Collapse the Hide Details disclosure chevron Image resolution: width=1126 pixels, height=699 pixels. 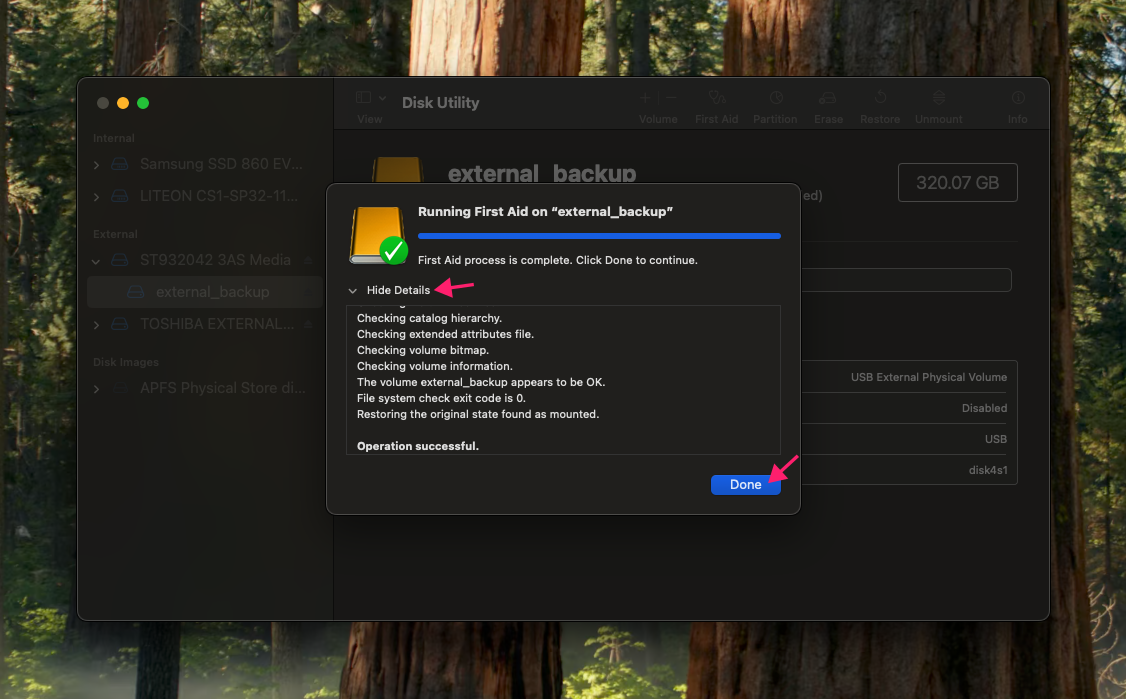click(x=353, y=291)
